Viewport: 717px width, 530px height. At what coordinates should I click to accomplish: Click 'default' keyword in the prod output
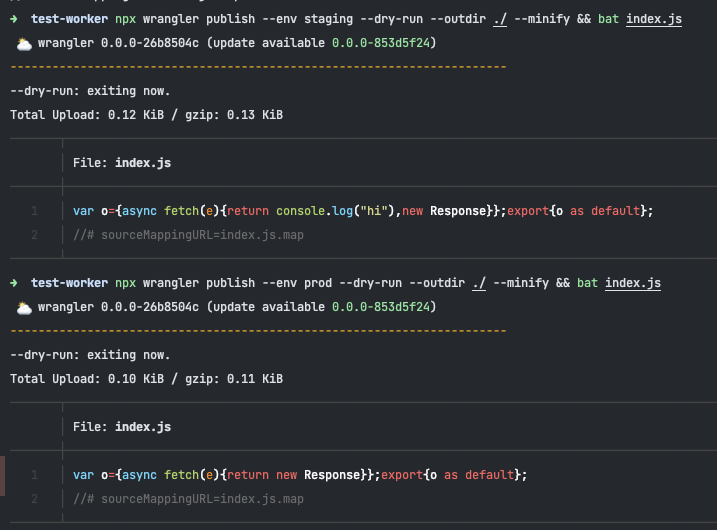489,475
